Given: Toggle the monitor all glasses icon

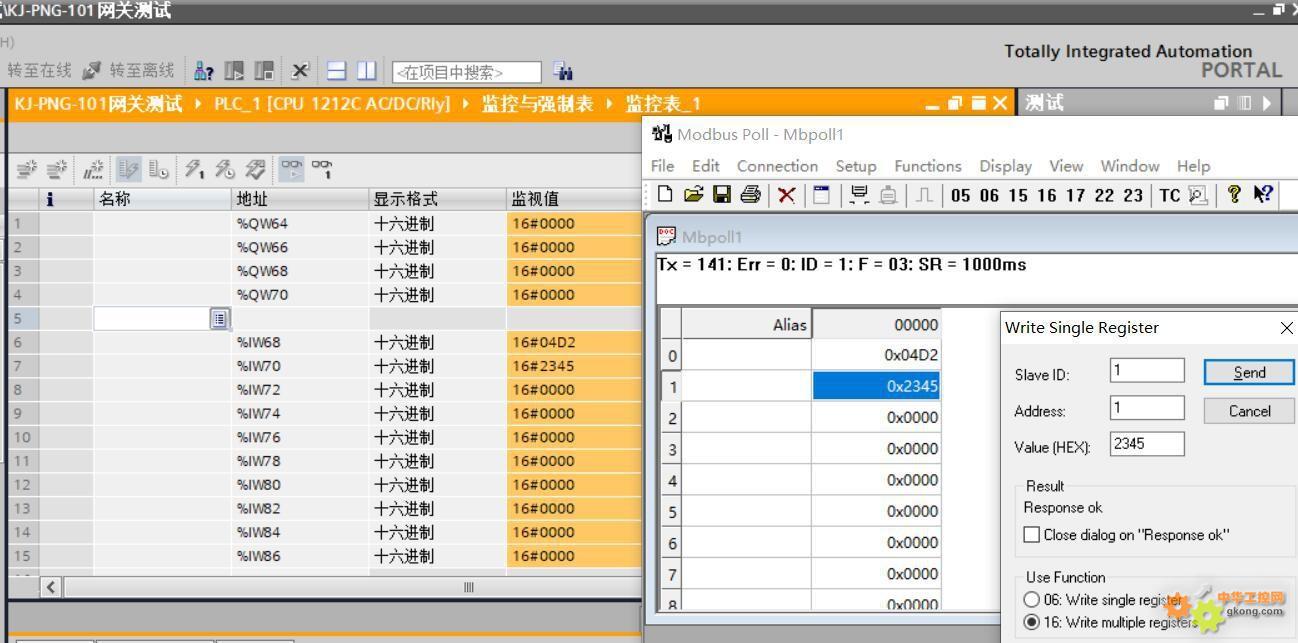Looking at the screenshot, I should coord(291,169).
